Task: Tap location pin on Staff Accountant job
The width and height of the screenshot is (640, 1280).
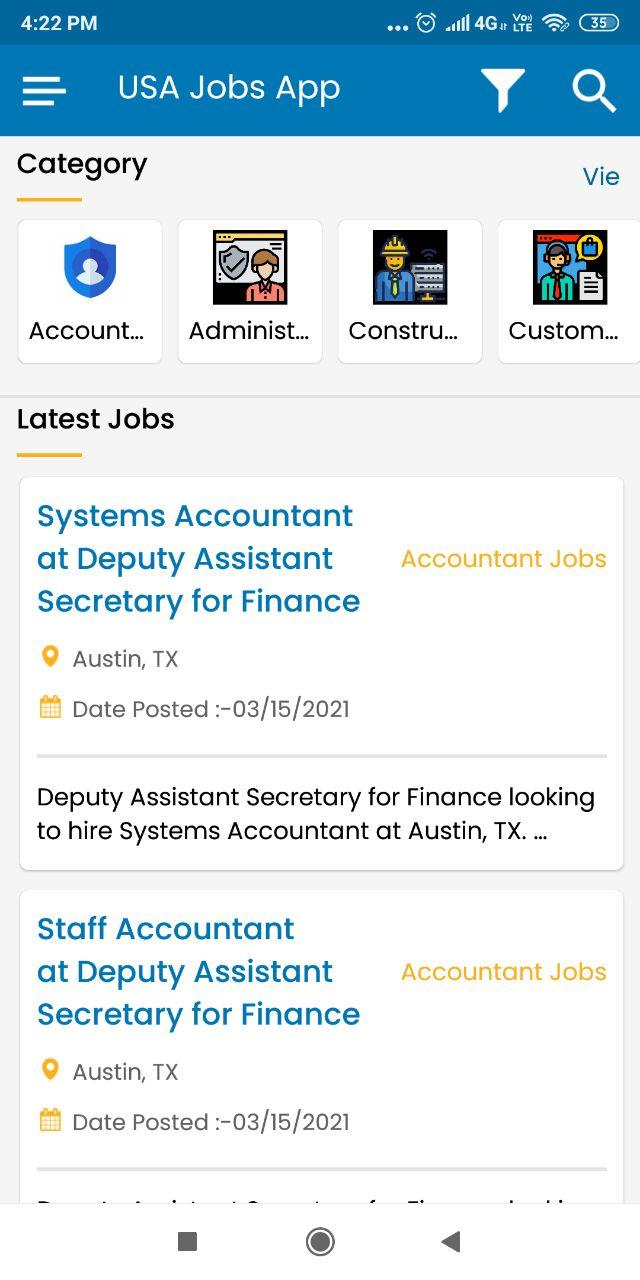Action: pos(50,1070)
